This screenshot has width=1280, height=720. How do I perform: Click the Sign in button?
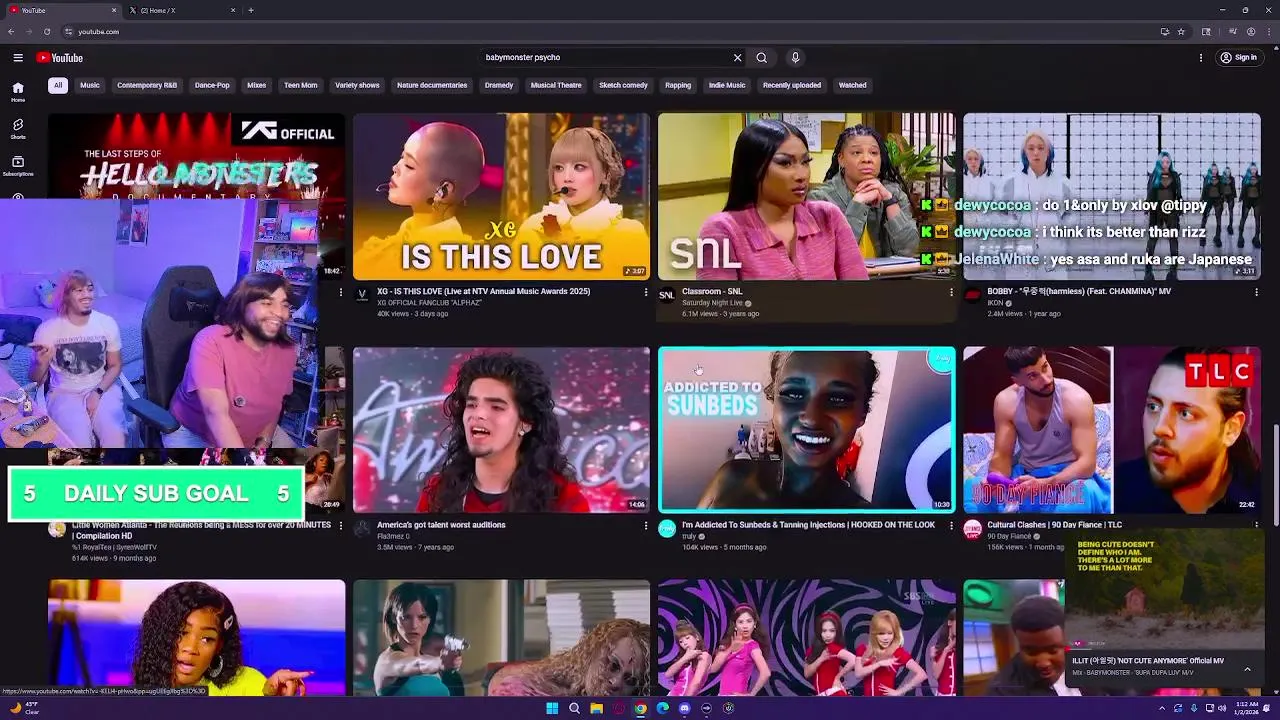[x=1238, y=58]
